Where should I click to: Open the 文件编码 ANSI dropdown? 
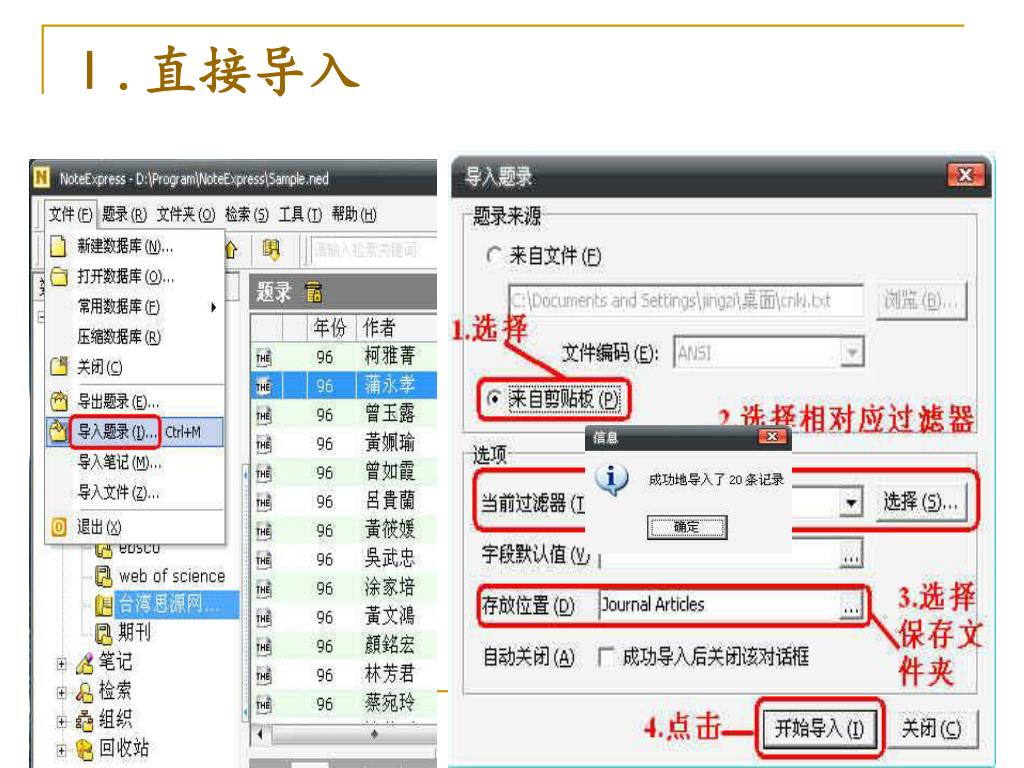click(x=852, y=353)
